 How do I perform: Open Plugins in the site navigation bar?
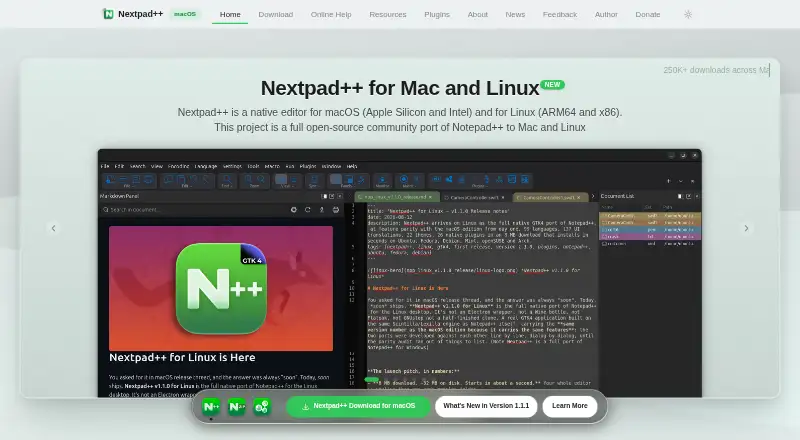(x=437, y=14)
